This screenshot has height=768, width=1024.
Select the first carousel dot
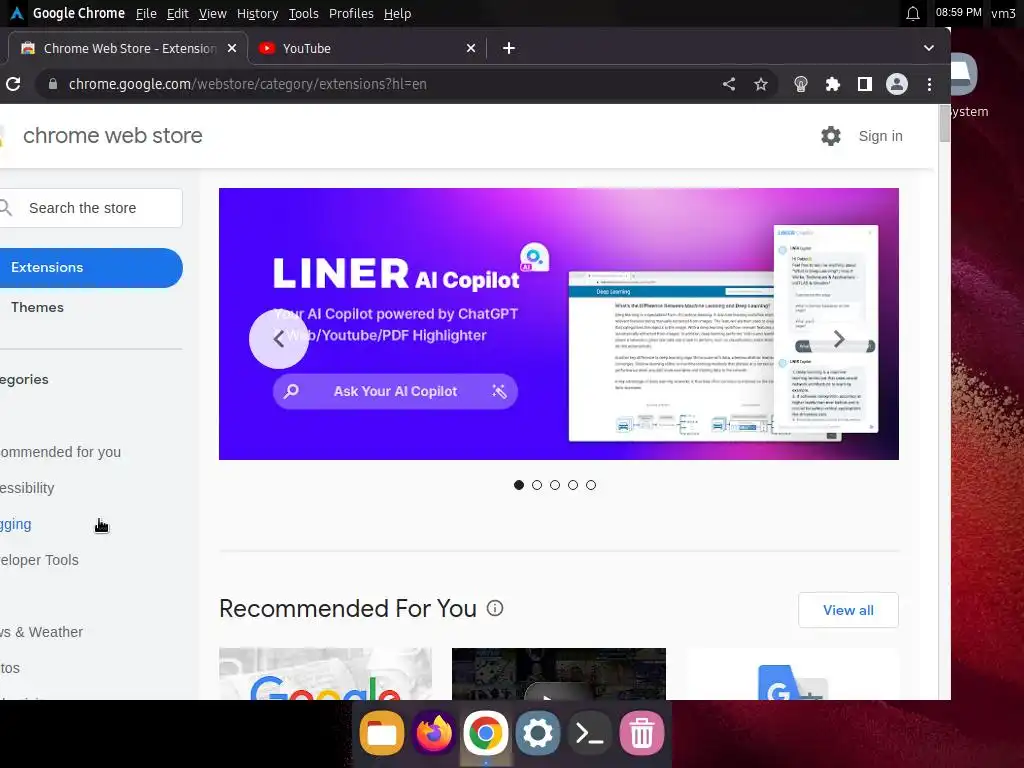(x=519, y=485)
